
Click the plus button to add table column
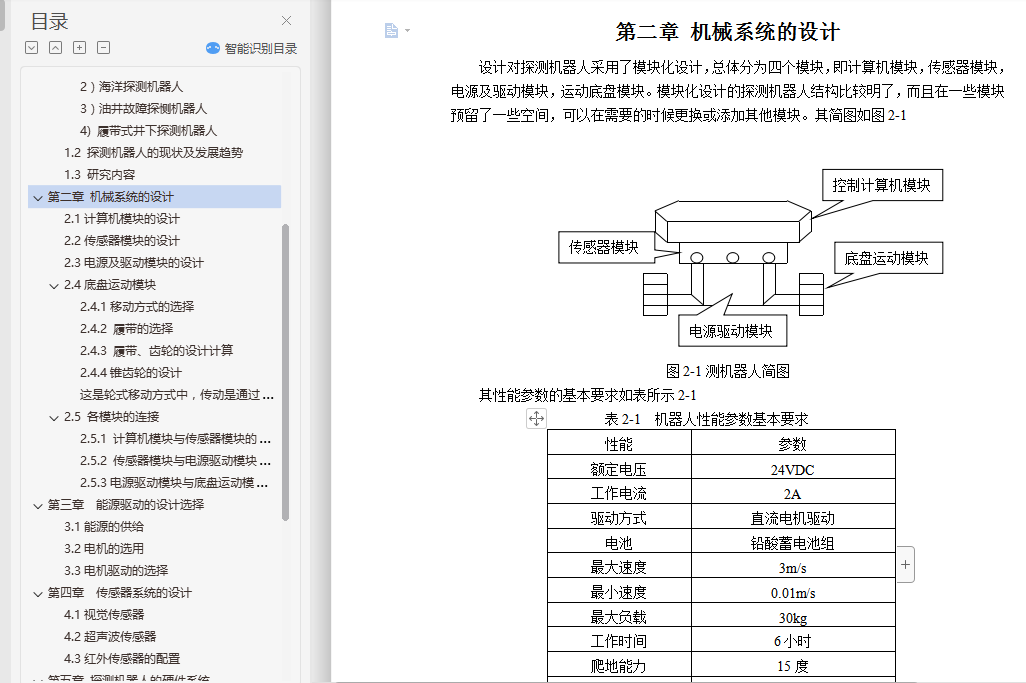905,565
